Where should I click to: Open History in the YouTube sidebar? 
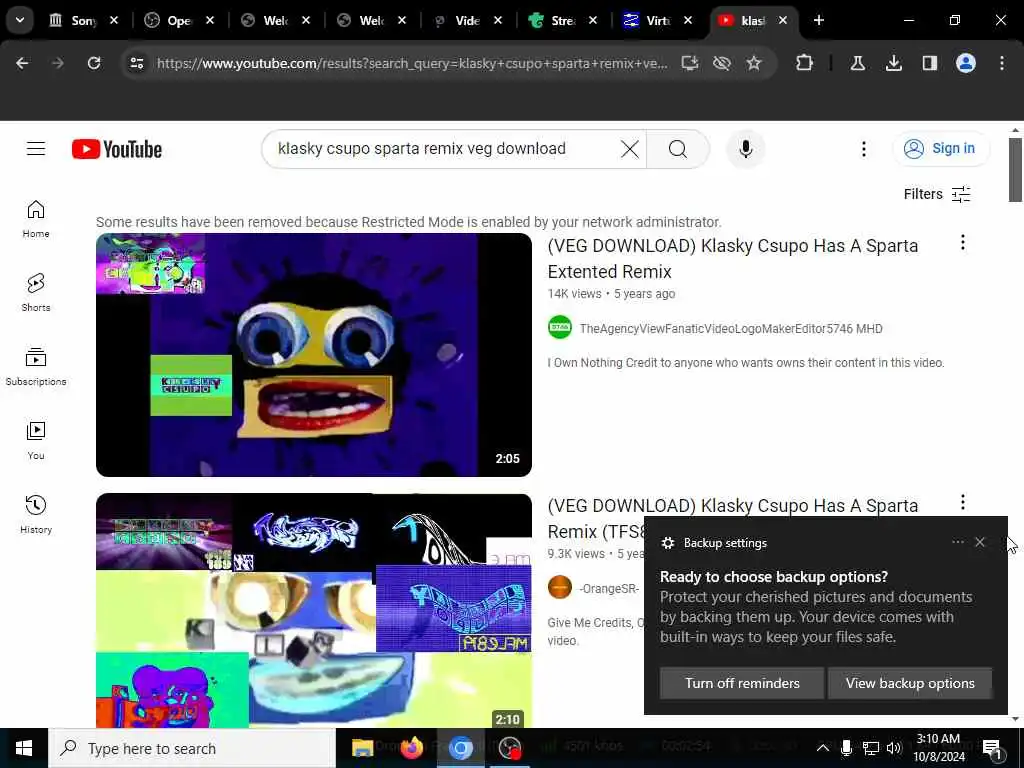tap(36, 515)
